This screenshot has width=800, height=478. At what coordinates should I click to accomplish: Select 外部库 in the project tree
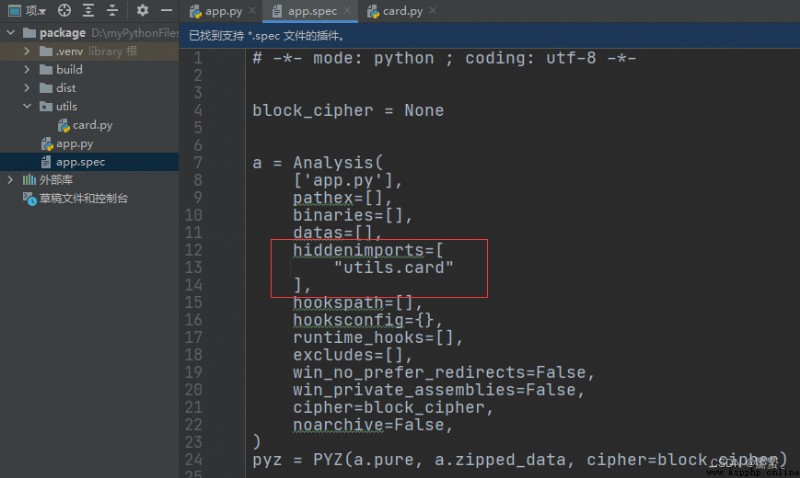[x=89, y=180]
